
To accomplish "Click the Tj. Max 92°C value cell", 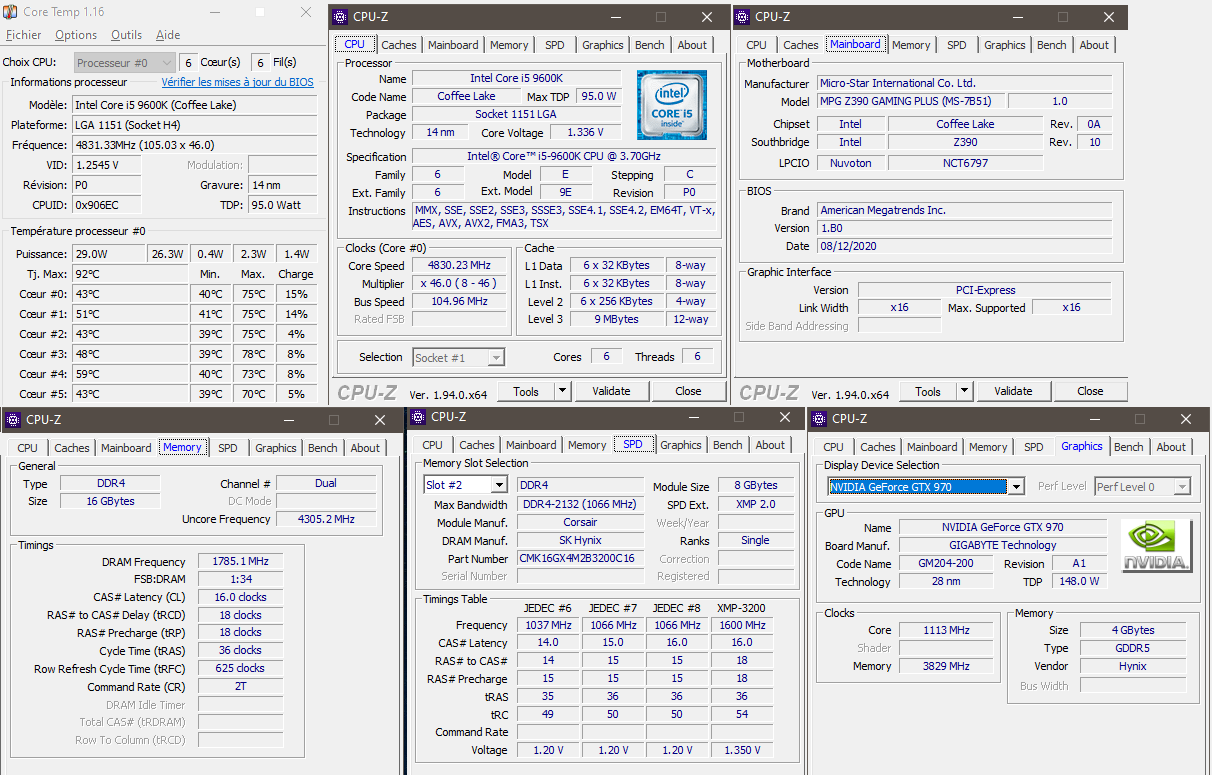I will pos(130,274).
